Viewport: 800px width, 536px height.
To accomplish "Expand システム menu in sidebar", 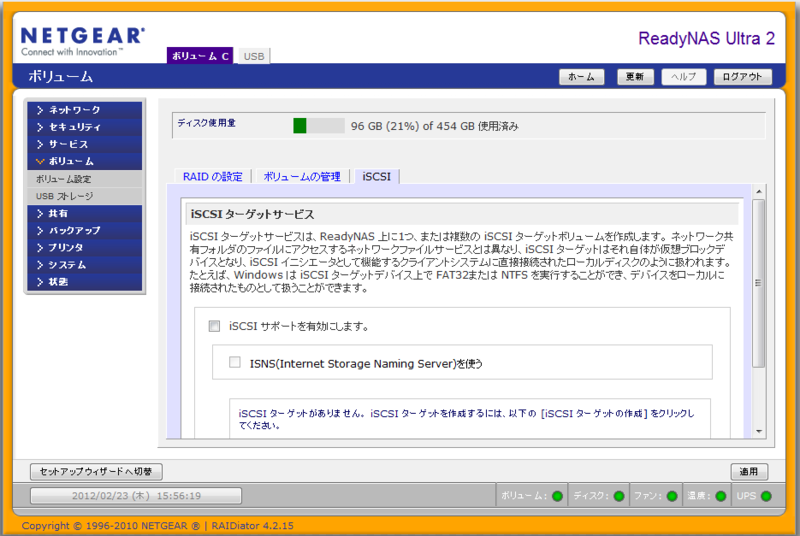I will [x=85, y=265].
